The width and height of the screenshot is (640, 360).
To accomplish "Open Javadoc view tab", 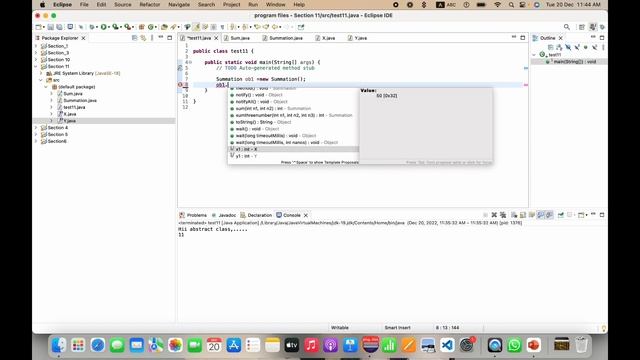I will [224, 215].
